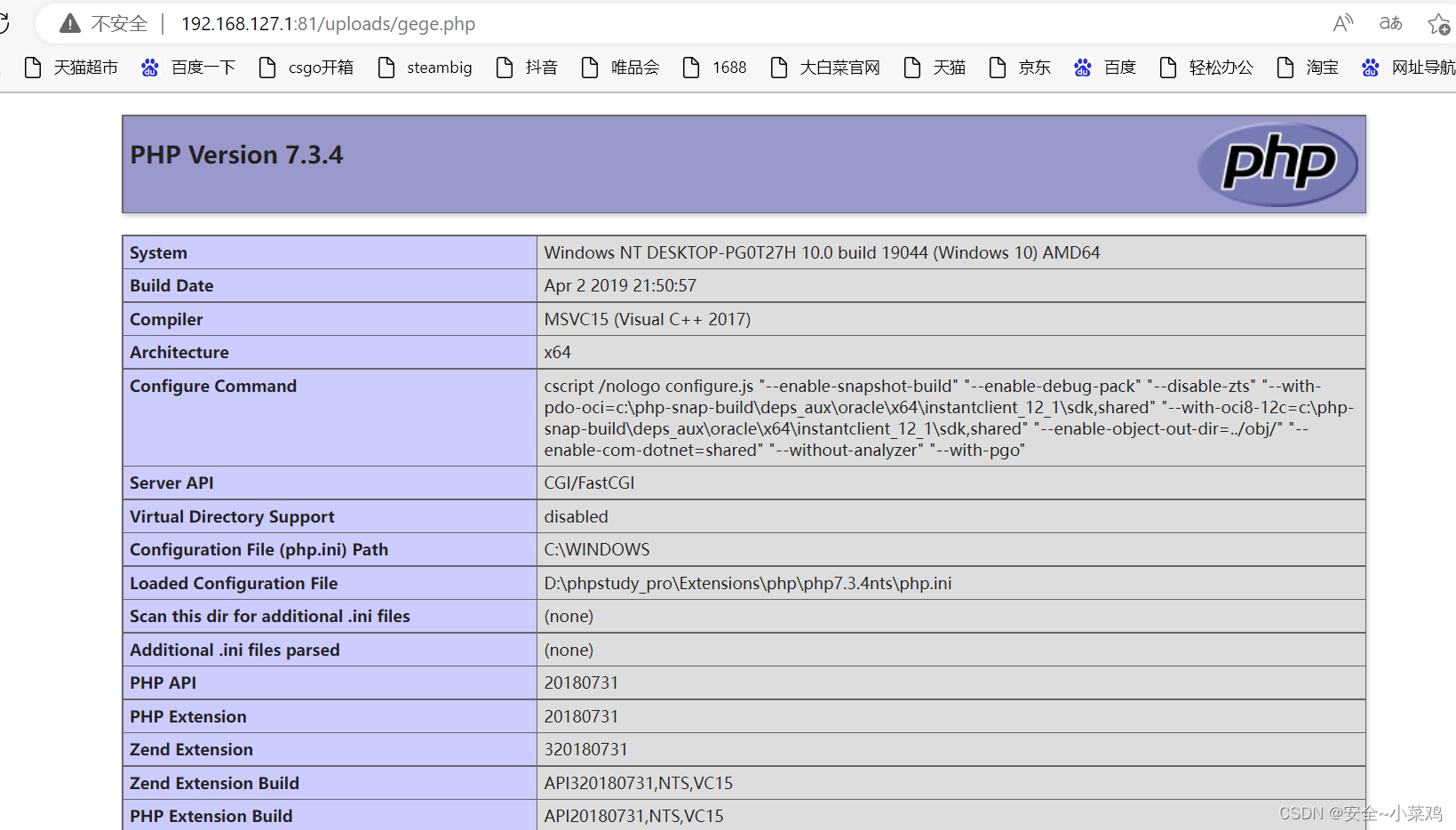Click the page icon beside 唯品会
Image resolution: width=1456 pixels, height=830 pixels.
590,68
